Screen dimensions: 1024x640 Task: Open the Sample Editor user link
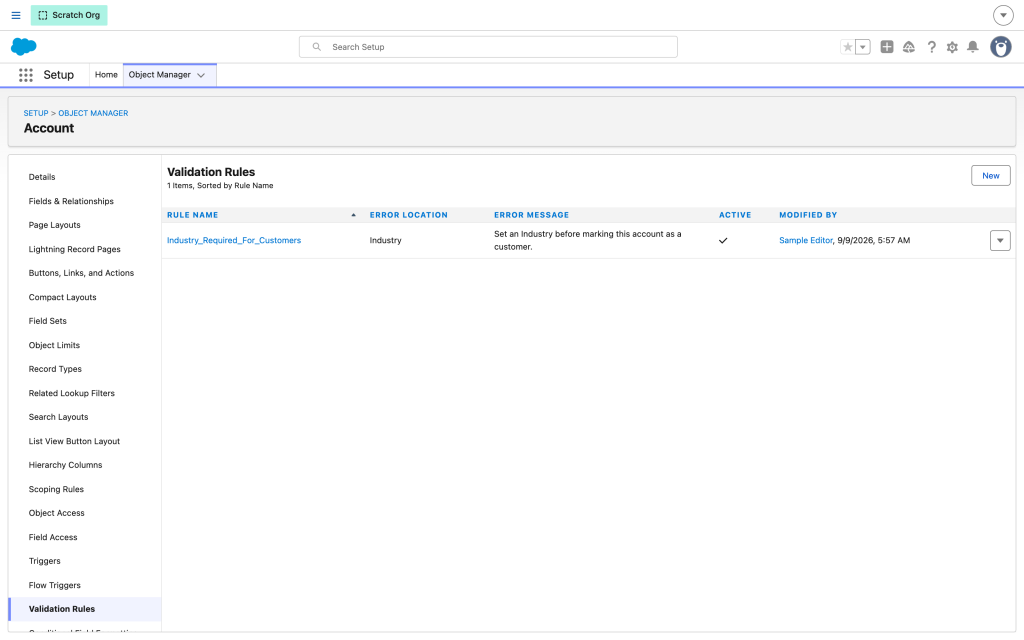pyautogui.click(x=806, y=240)
